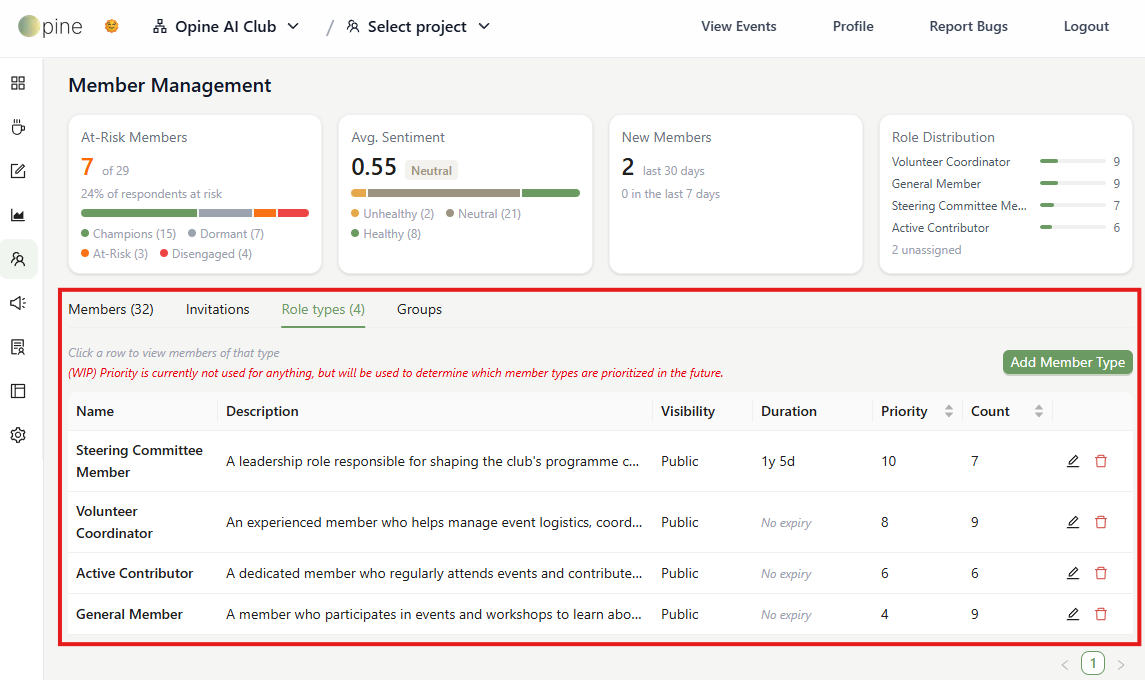Image resolution: width=1145 pixels, height=680 pixels.
Task: Click 'A leadership role responsible' description cell
Action: point(432,462)
